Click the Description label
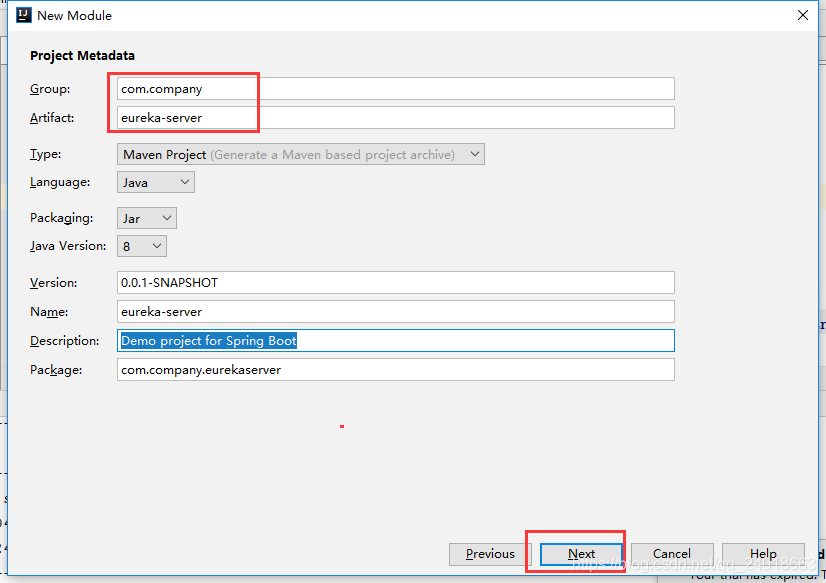Viewport: 826px width, 583px height. [x=65, y=341]
